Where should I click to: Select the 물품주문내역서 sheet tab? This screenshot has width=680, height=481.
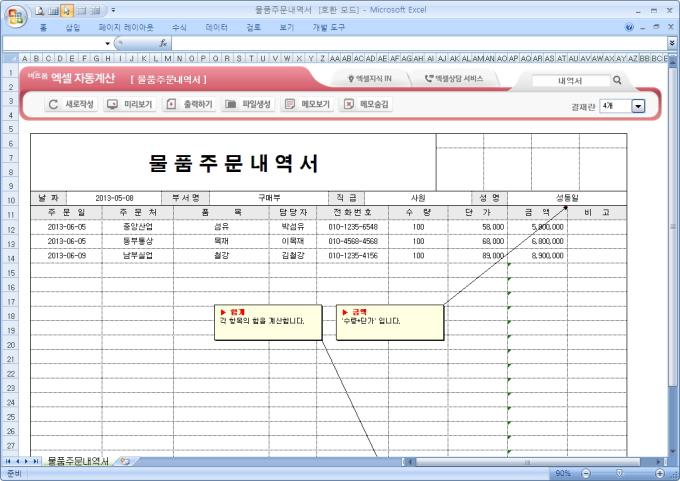[x=78, y=461]
